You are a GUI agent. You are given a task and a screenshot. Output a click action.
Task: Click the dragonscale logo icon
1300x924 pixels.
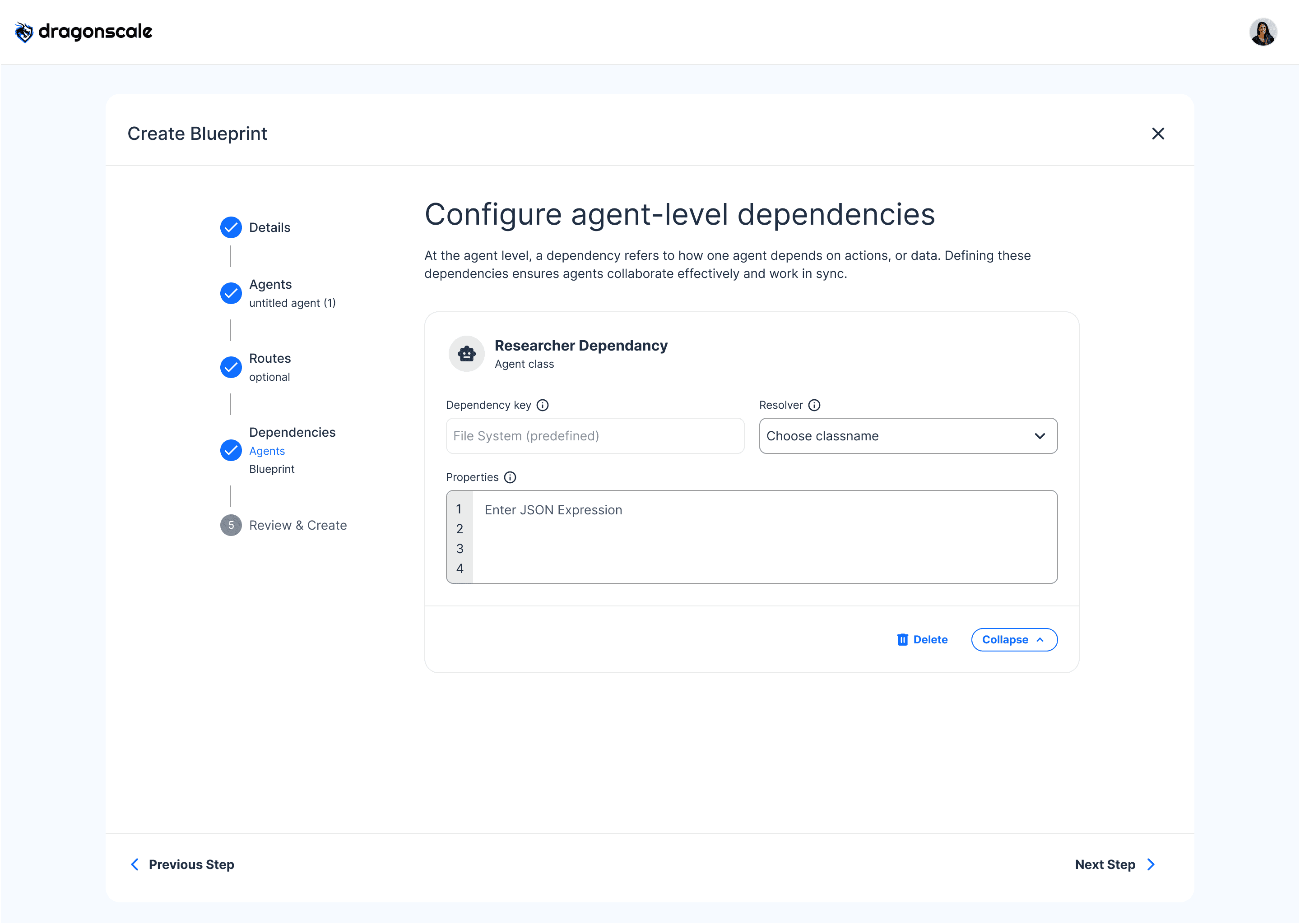(x=24, y=32)
